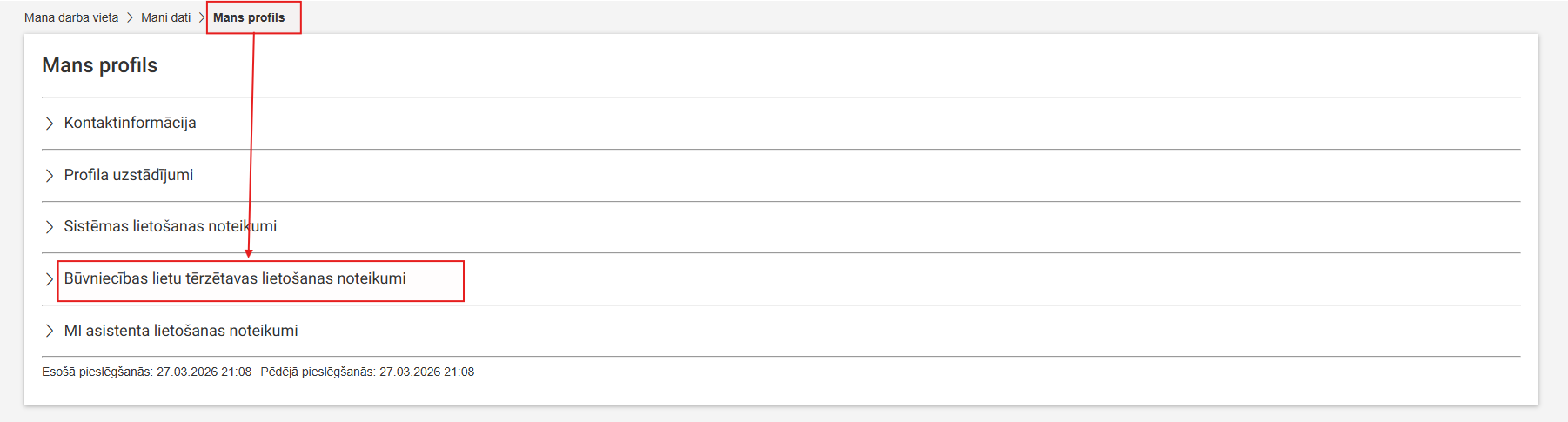Click the Pēdējā pieslēgšanās label

pos(318,372)
